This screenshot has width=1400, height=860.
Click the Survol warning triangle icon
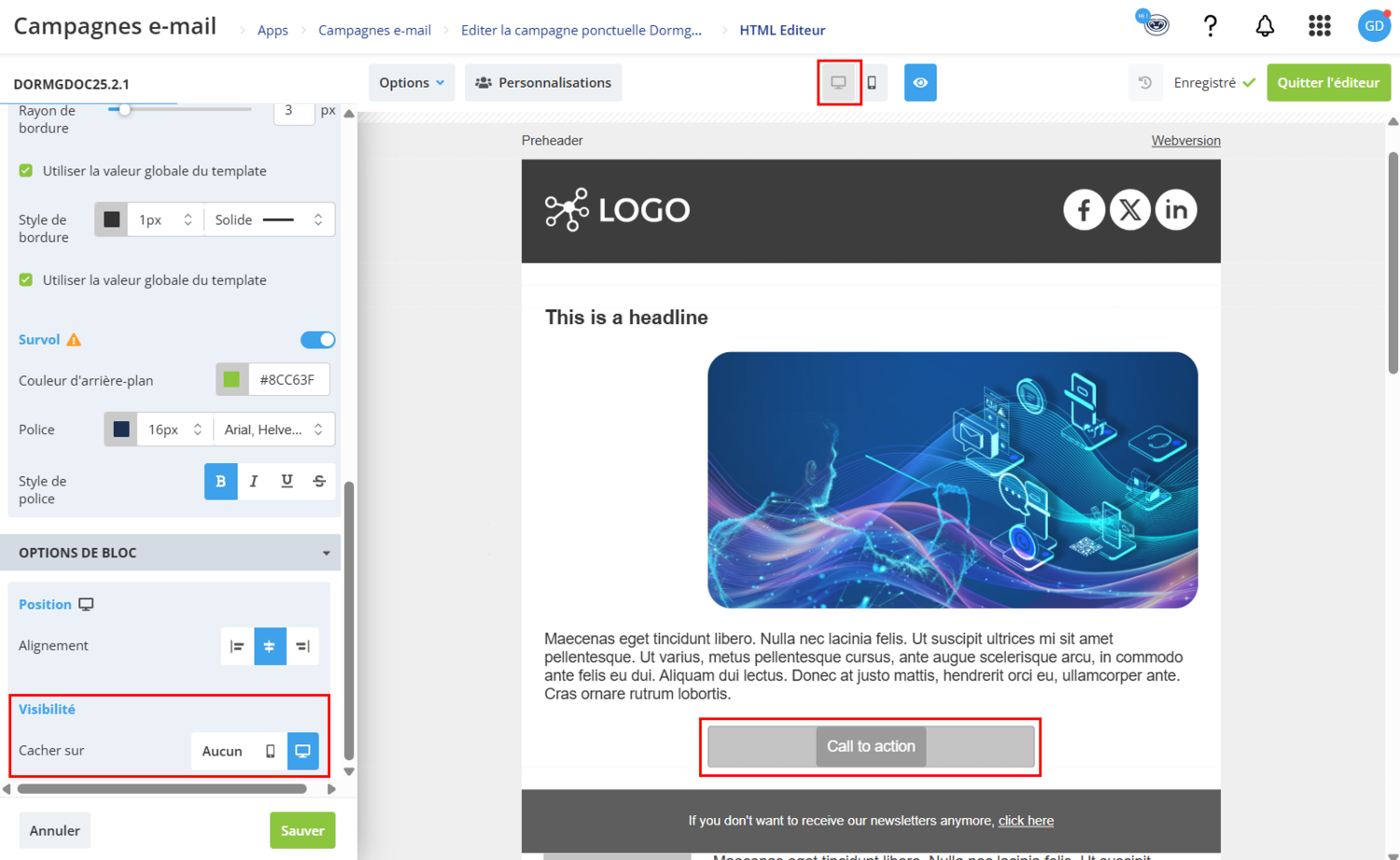coord(74,340)
